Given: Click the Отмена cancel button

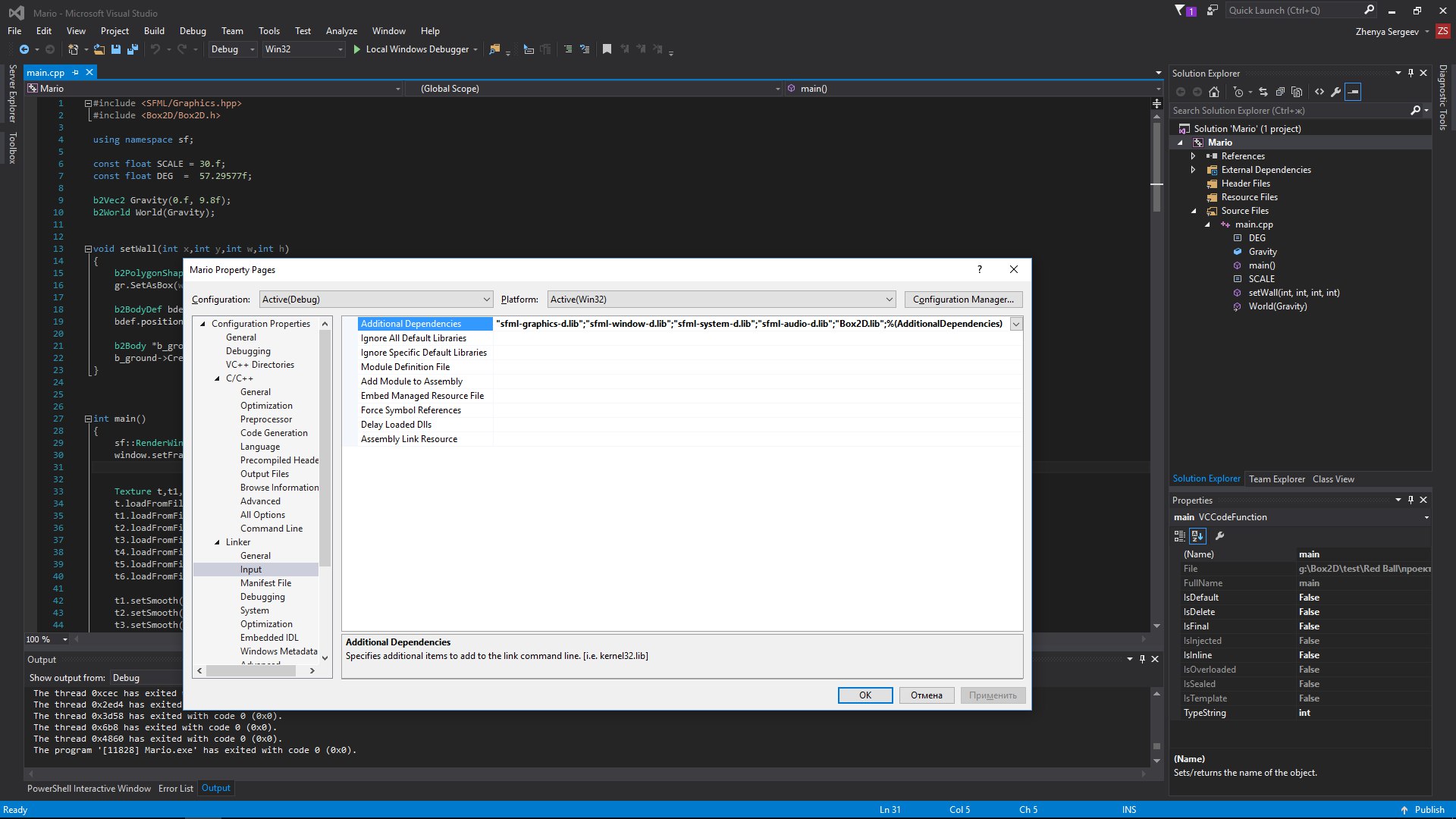Looking at the screenshot, I should pos(927,695).
